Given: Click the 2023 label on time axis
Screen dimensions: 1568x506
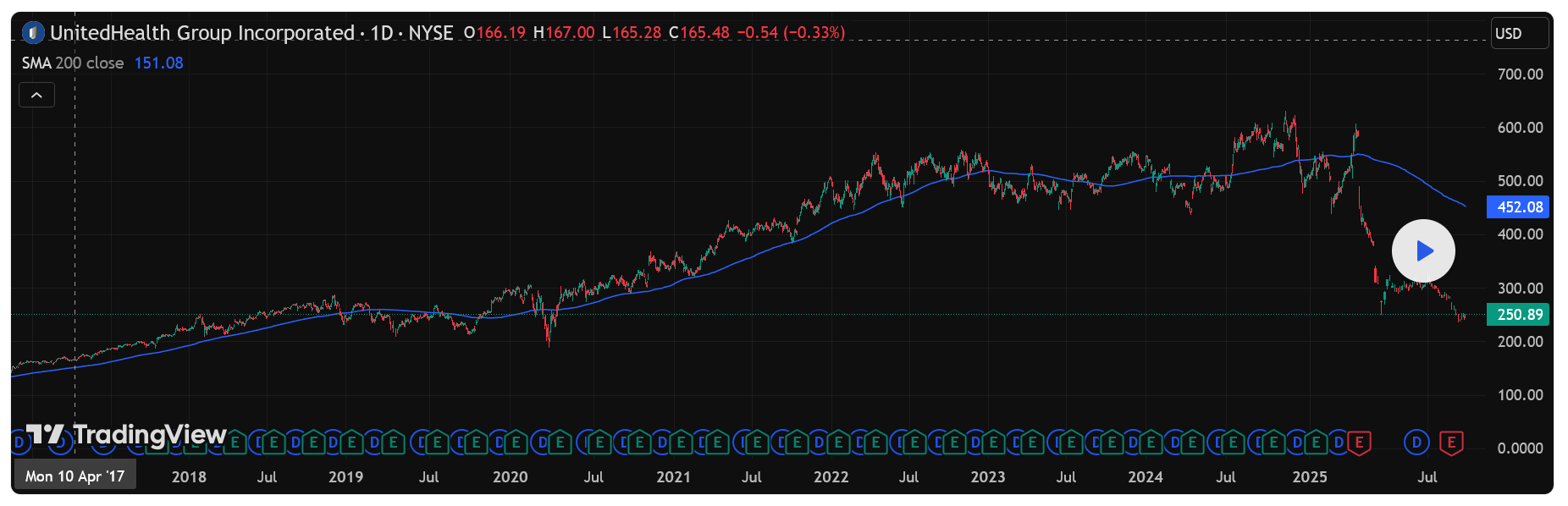Looking at the screenshot, I should click(987, 477).
